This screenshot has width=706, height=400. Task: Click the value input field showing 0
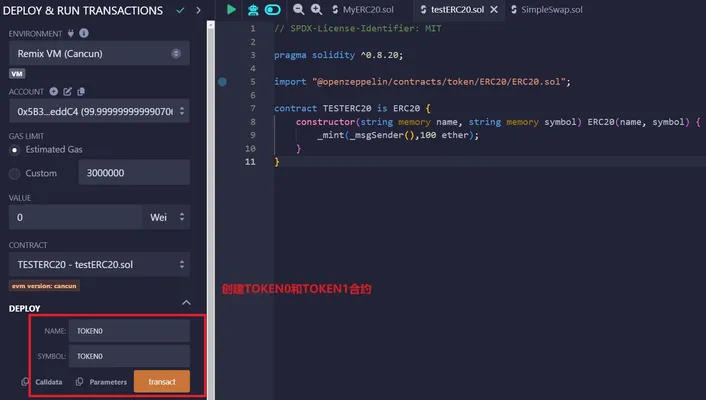pos(76,217)
